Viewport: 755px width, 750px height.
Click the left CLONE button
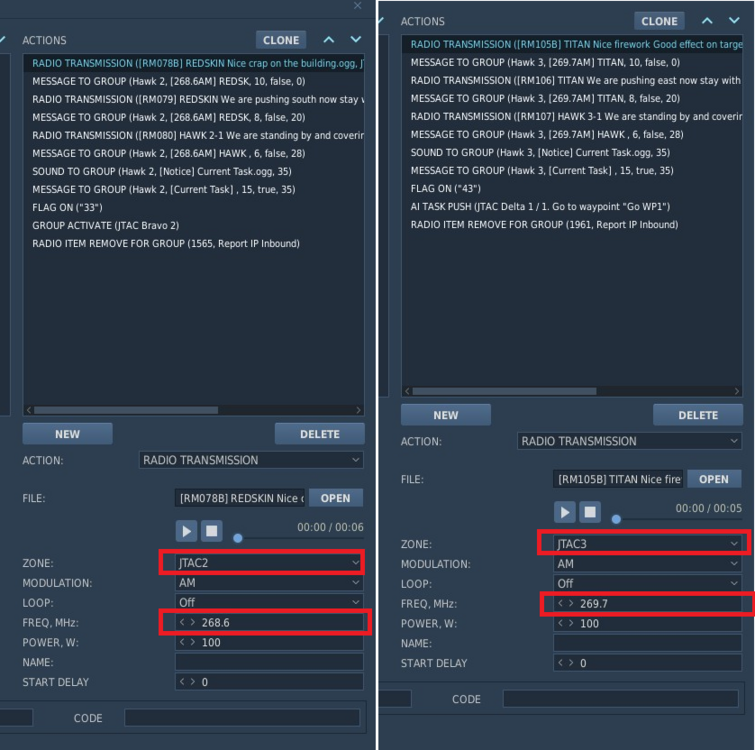(281, 40)
